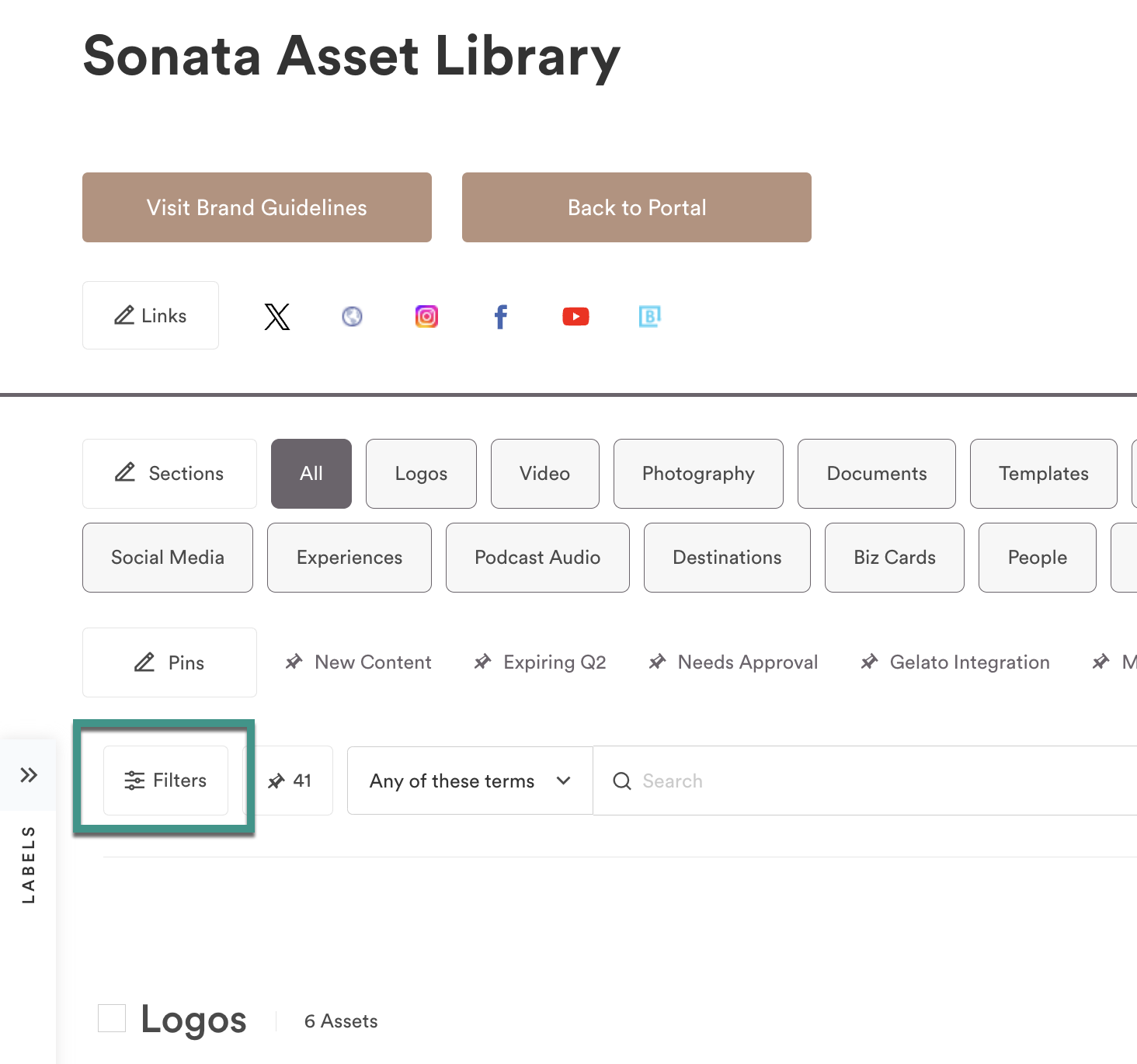
Task: Edit Links with the pencil button
Action: coord(151,315)
